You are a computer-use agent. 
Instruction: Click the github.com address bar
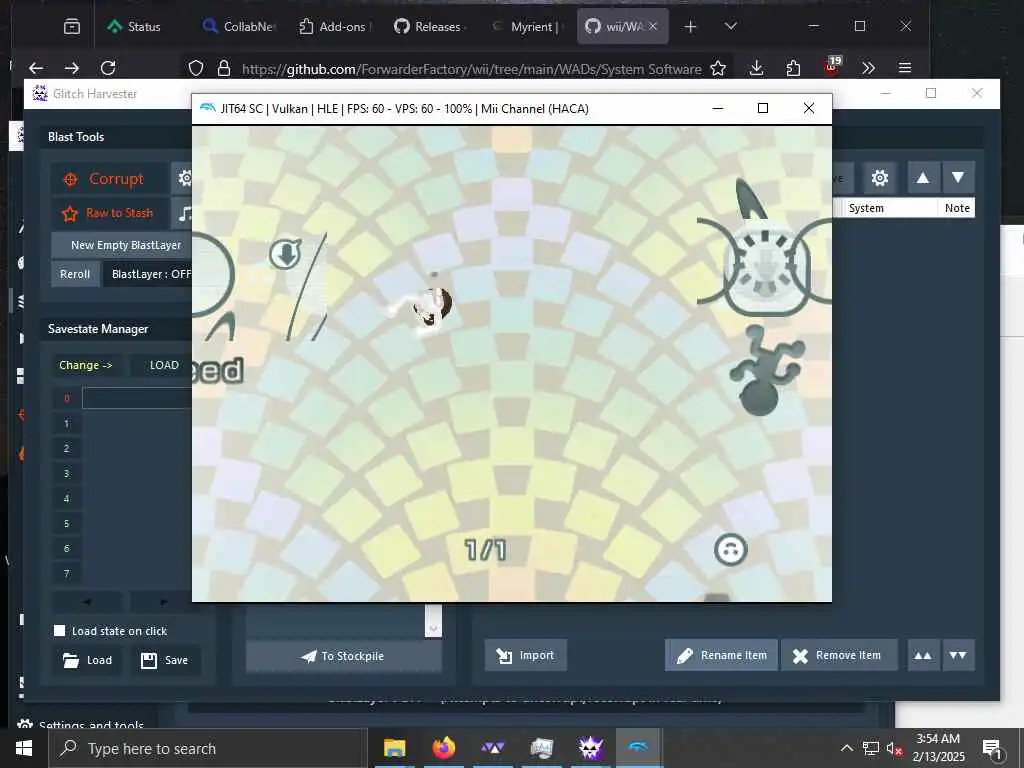coord(472,69)
